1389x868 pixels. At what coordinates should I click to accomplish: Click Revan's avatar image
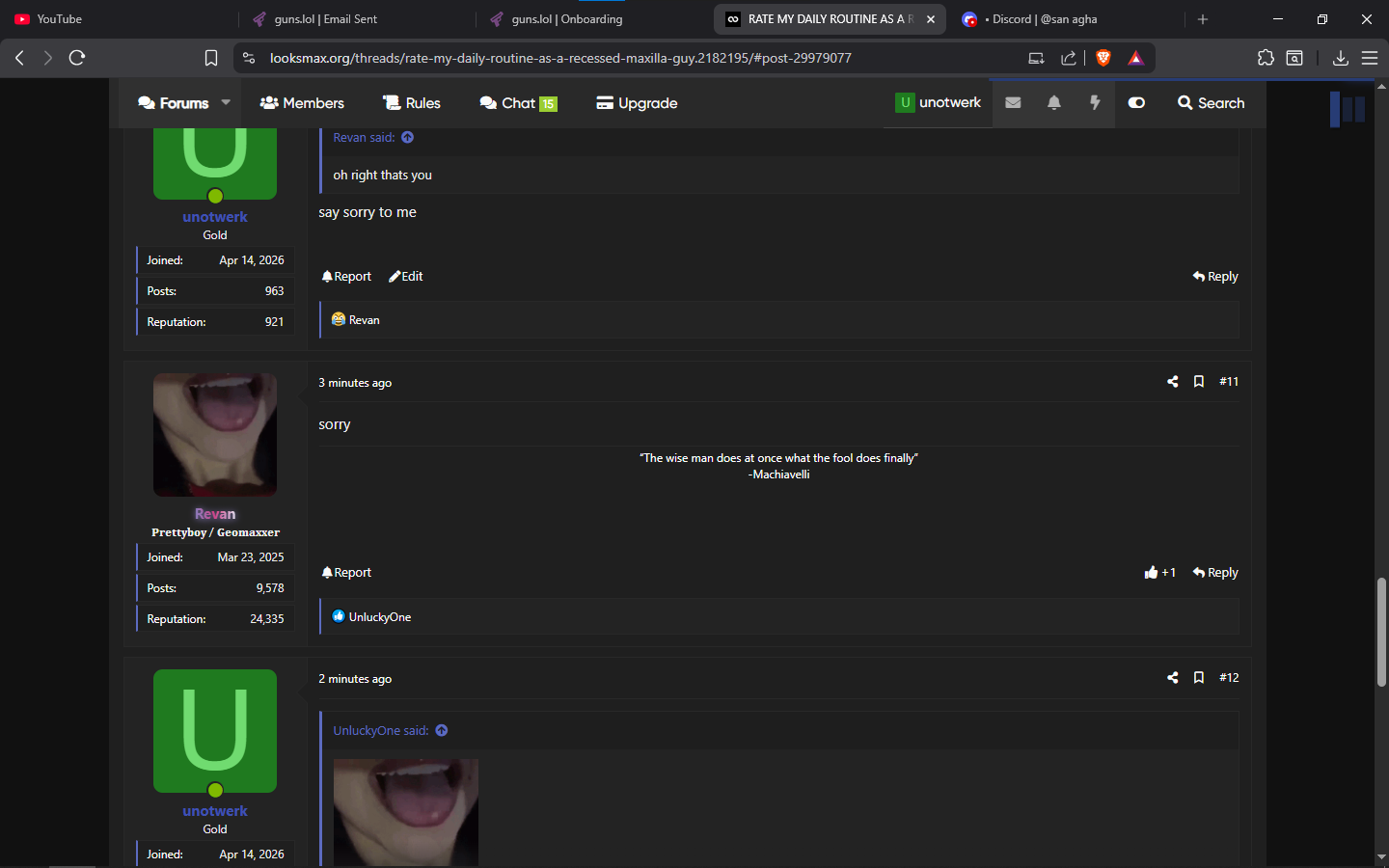[215, 435]
